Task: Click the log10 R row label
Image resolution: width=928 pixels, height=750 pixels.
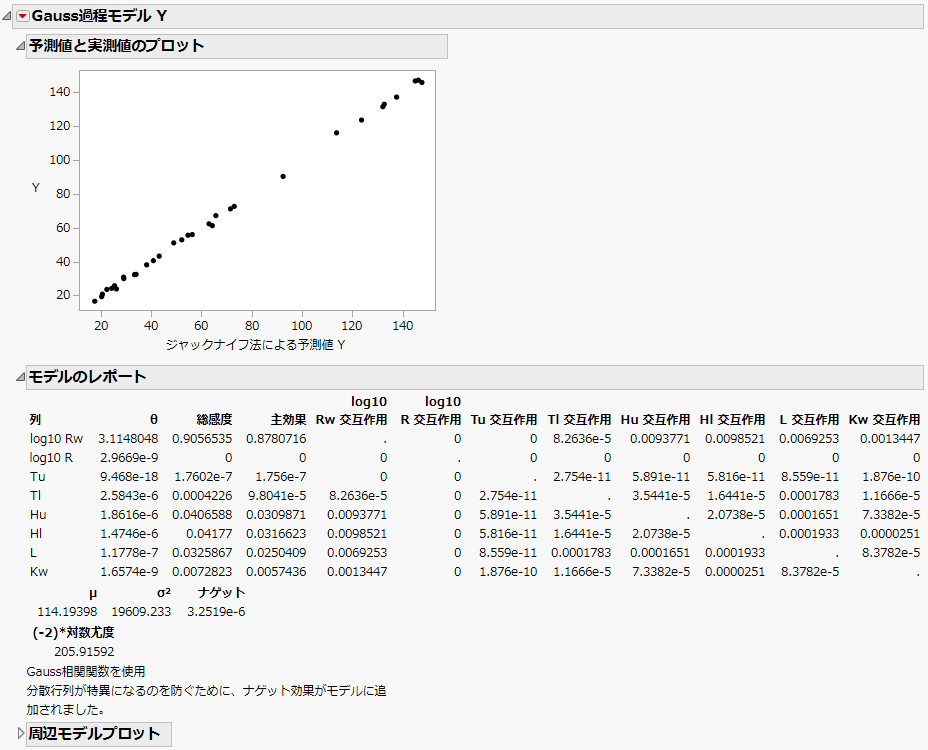Action: point(51,458)
